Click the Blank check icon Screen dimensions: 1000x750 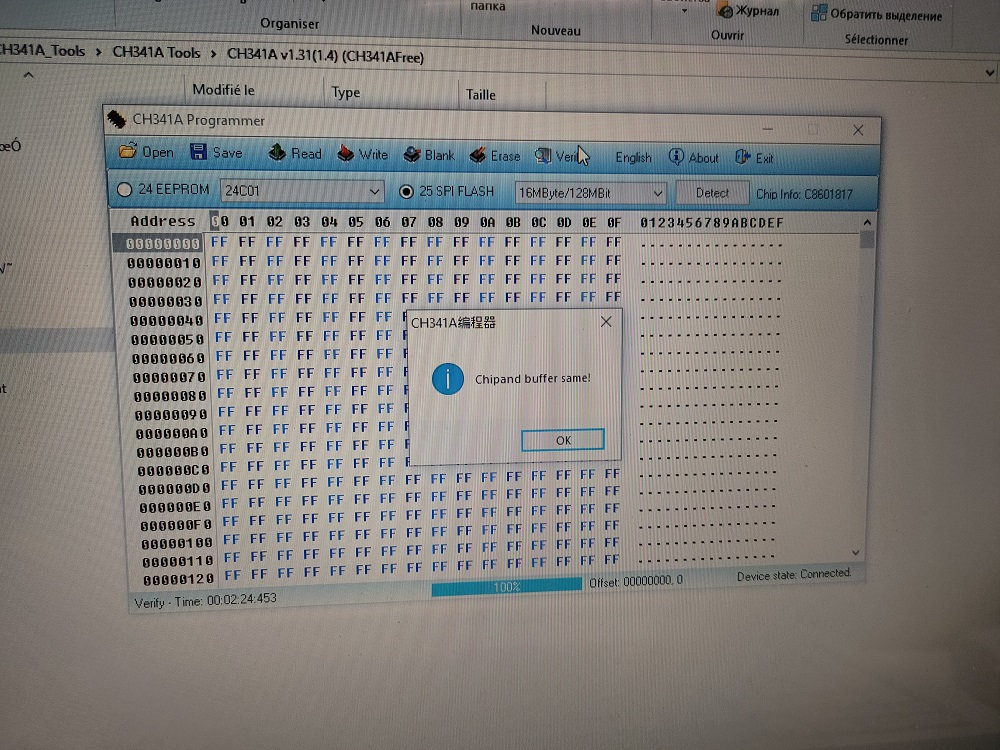412,154
